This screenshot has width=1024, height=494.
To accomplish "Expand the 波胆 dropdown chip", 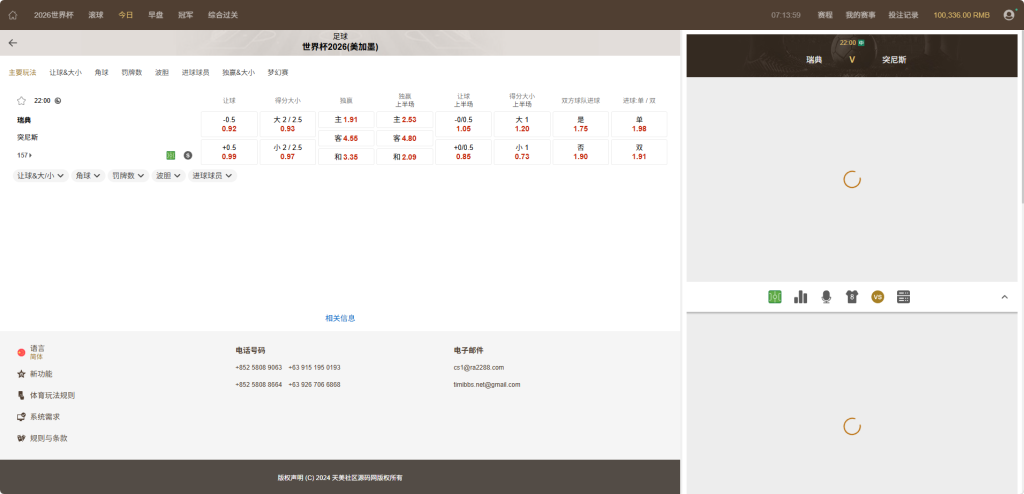I will point(168,176).
